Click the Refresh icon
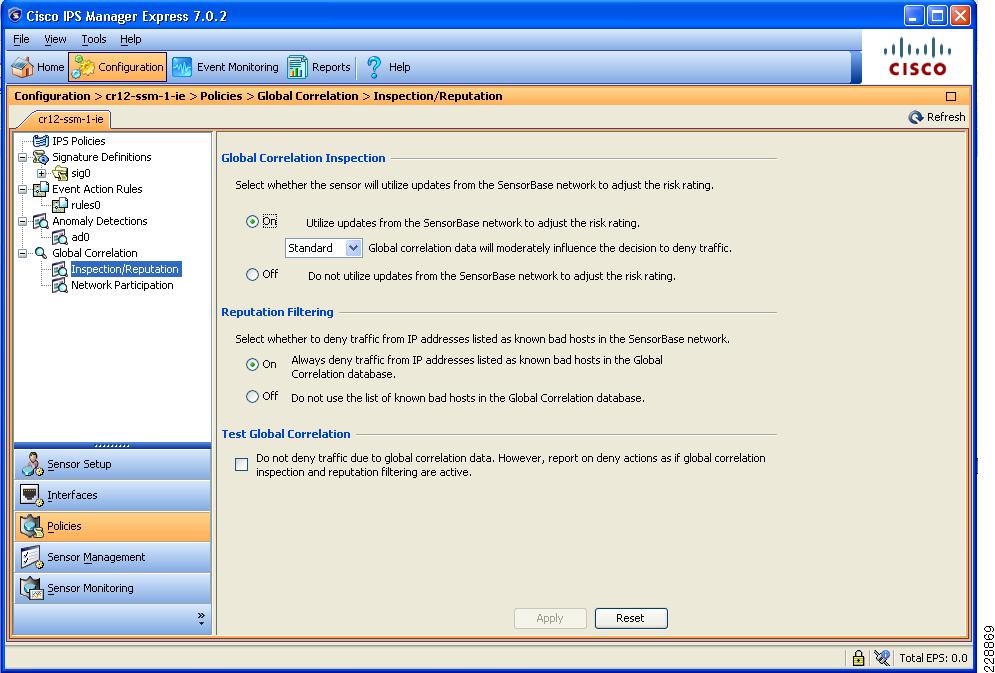Viewport: 995px width, 673px height. click(x=915, y=117)
